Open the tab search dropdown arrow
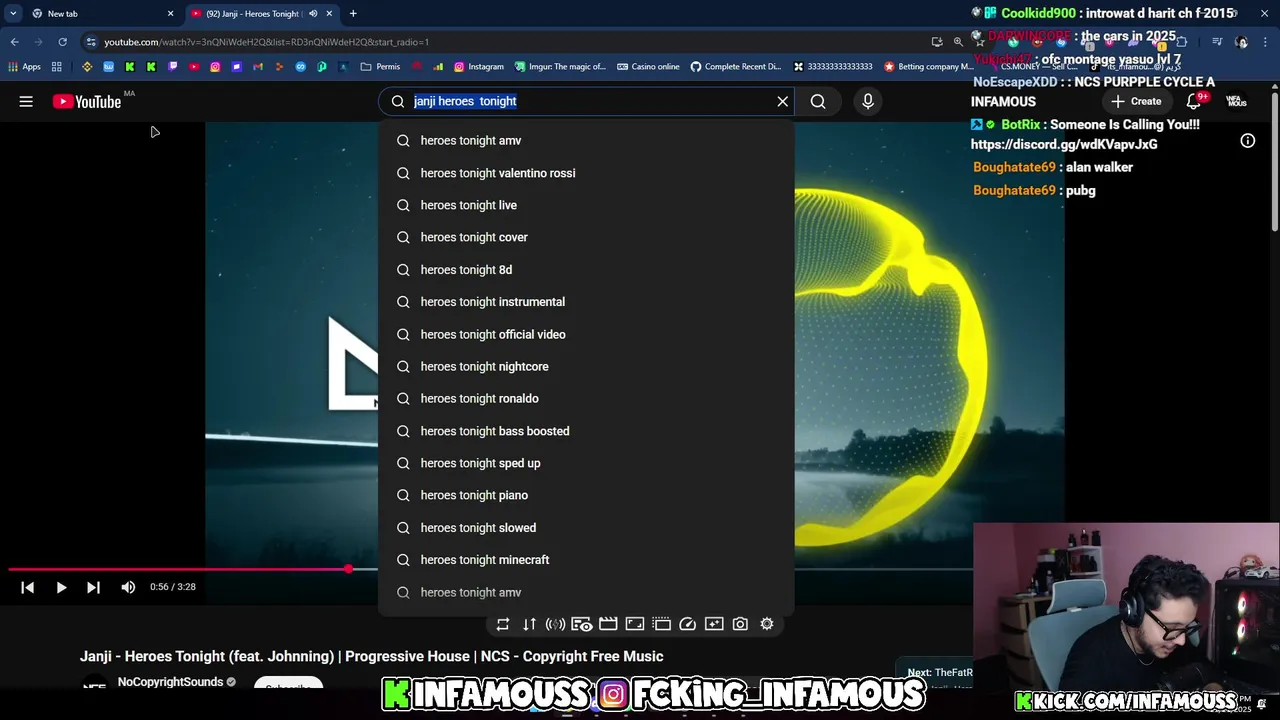Viewport: 1280px width, 720px height. coord(13,13)
